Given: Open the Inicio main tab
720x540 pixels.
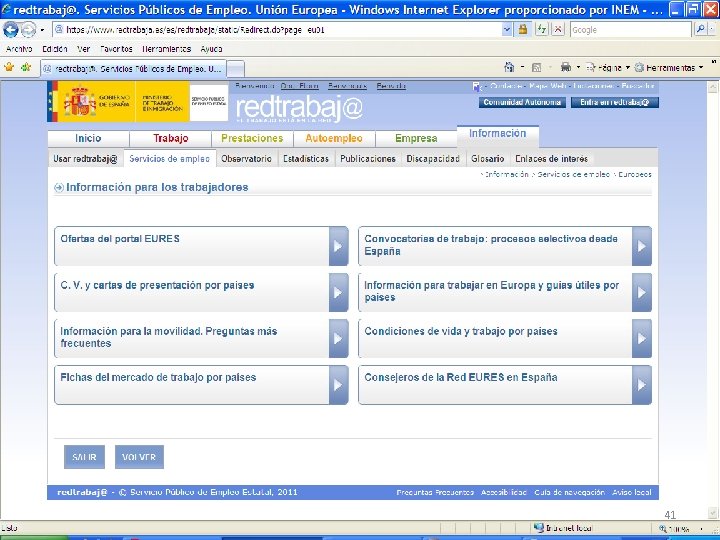Looking at the screenshot, I should pos(88,138).
